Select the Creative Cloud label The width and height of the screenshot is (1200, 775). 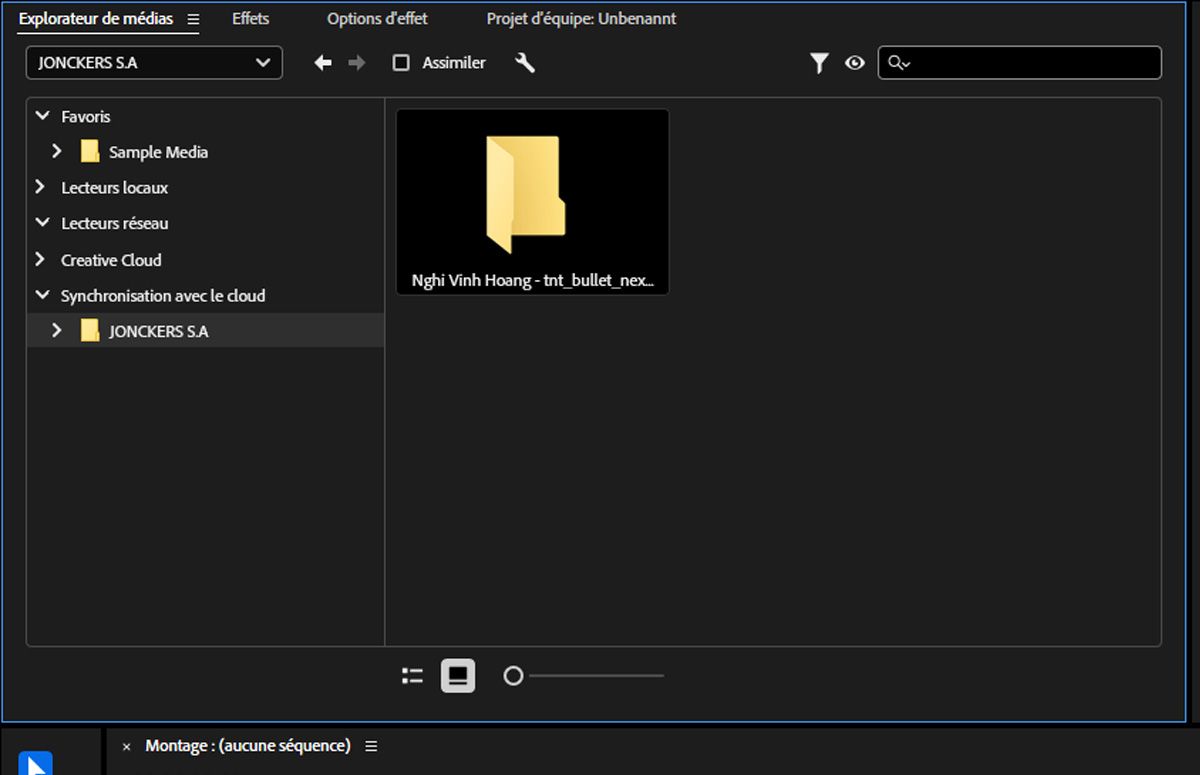[x=111, y=260]
